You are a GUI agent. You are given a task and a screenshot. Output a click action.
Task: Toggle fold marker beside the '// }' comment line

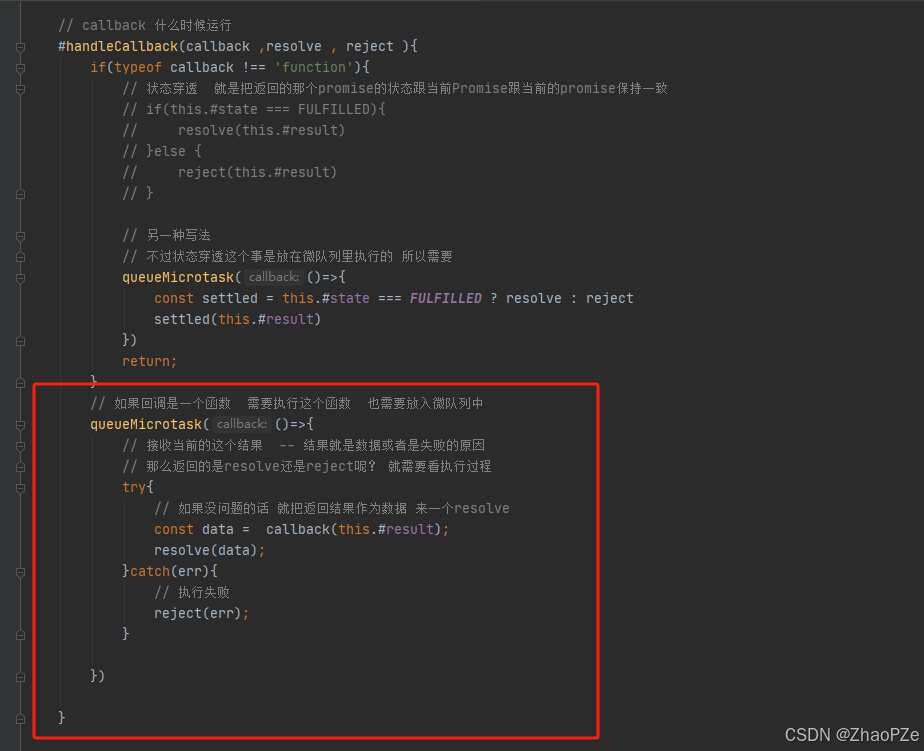pos(20,194)
